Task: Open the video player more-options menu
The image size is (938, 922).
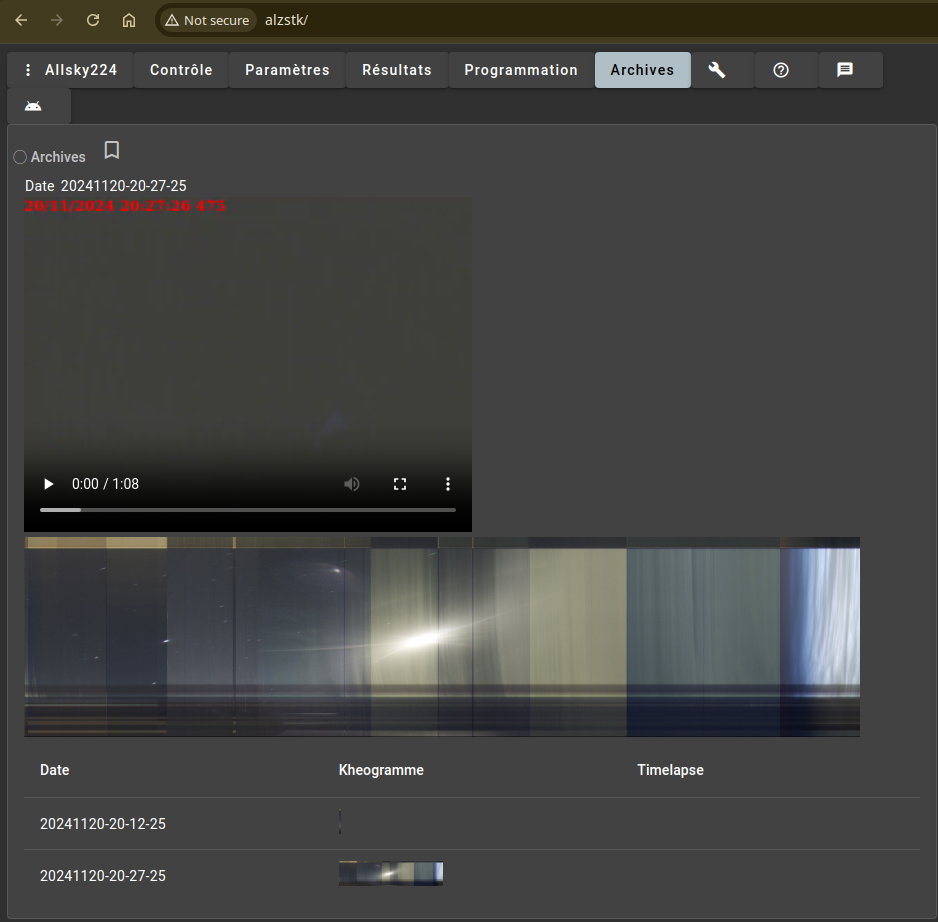Action: point(447,484)
